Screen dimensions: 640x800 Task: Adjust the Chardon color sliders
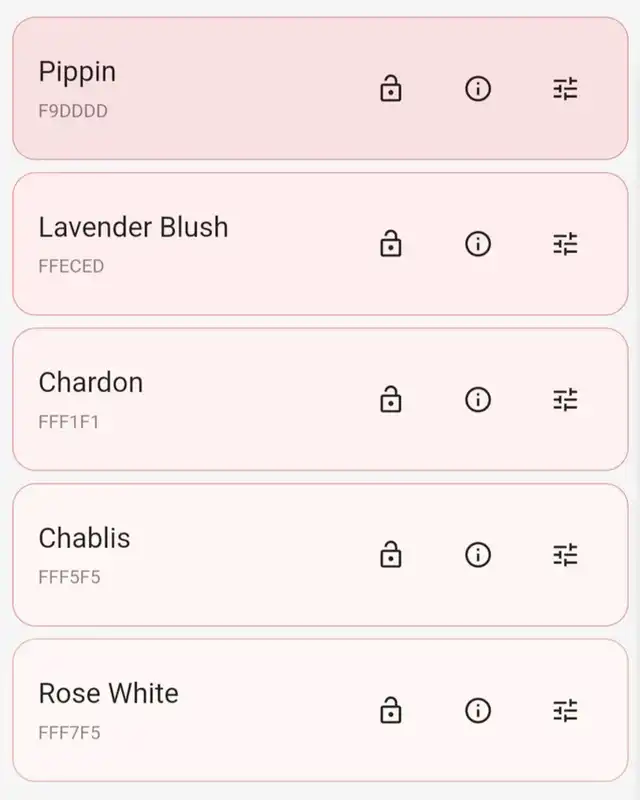pyautogui.click(x=565, y=400)
